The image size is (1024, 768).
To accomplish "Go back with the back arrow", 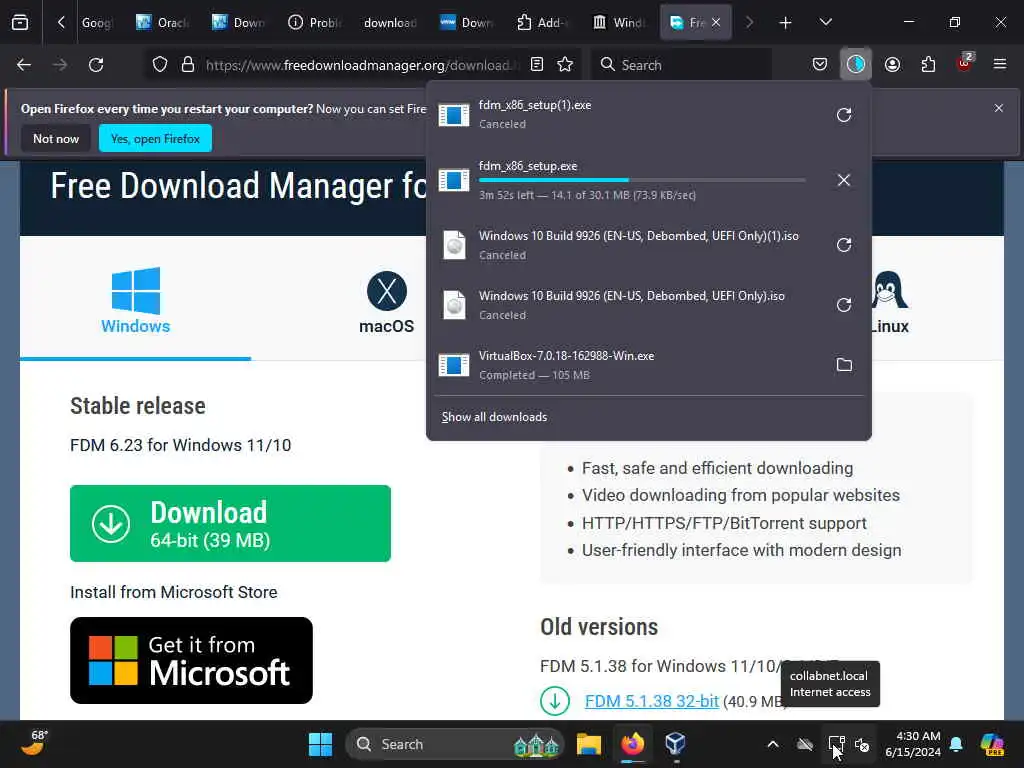I will click(24, 65).
